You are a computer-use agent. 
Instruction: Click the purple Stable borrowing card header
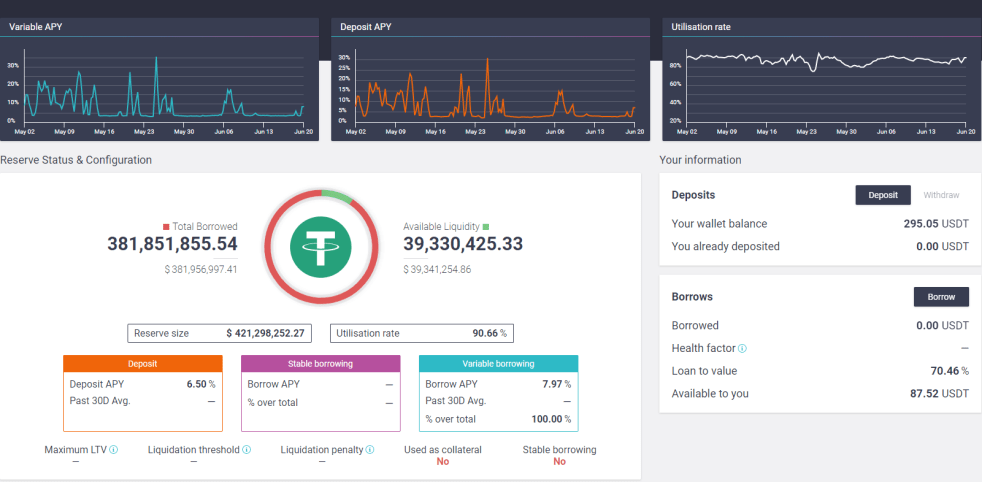click(x=320, y=364)
